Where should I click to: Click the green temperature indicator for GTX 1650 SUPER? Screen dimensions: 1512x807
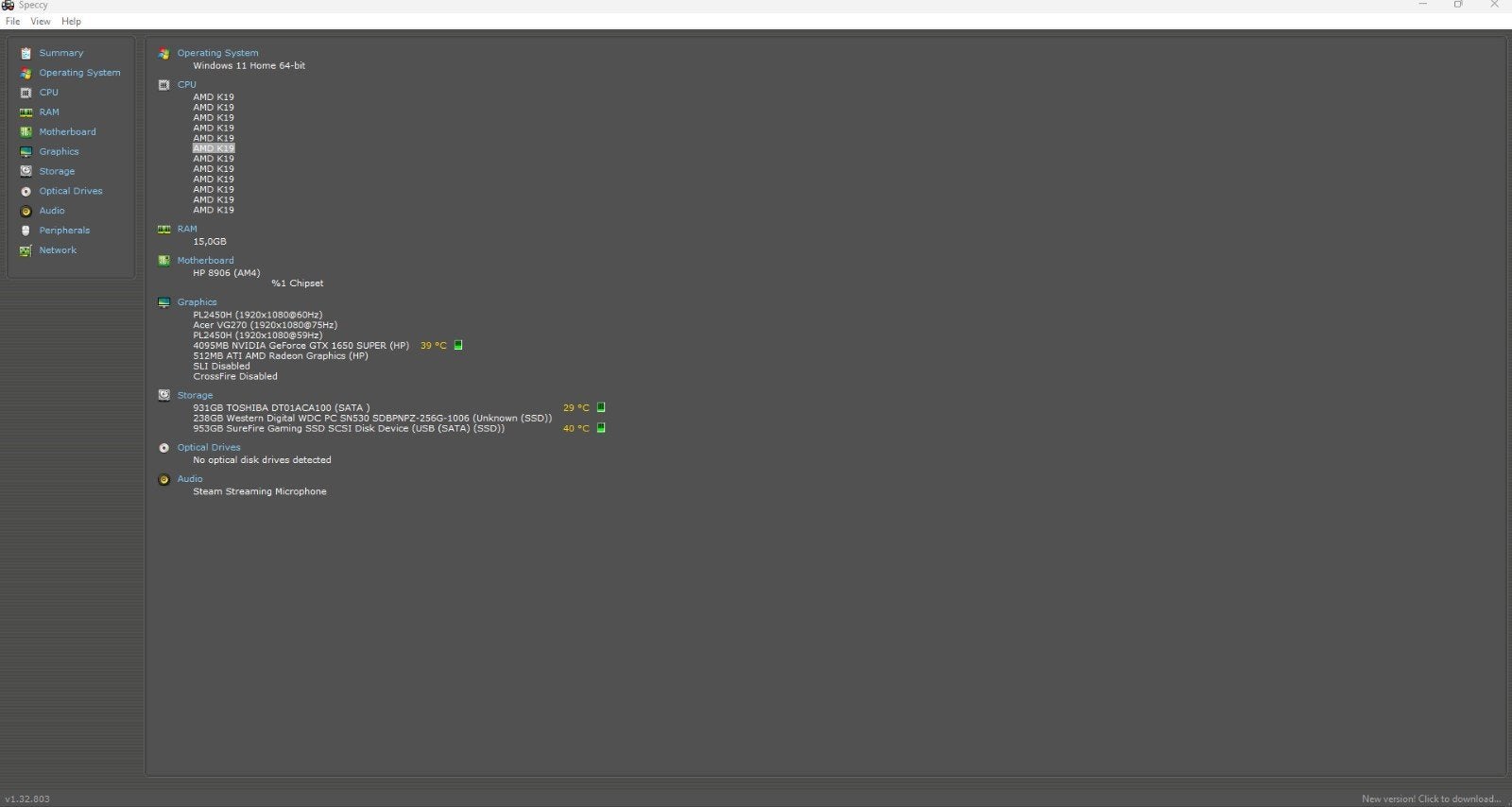[x=458, y=346]
